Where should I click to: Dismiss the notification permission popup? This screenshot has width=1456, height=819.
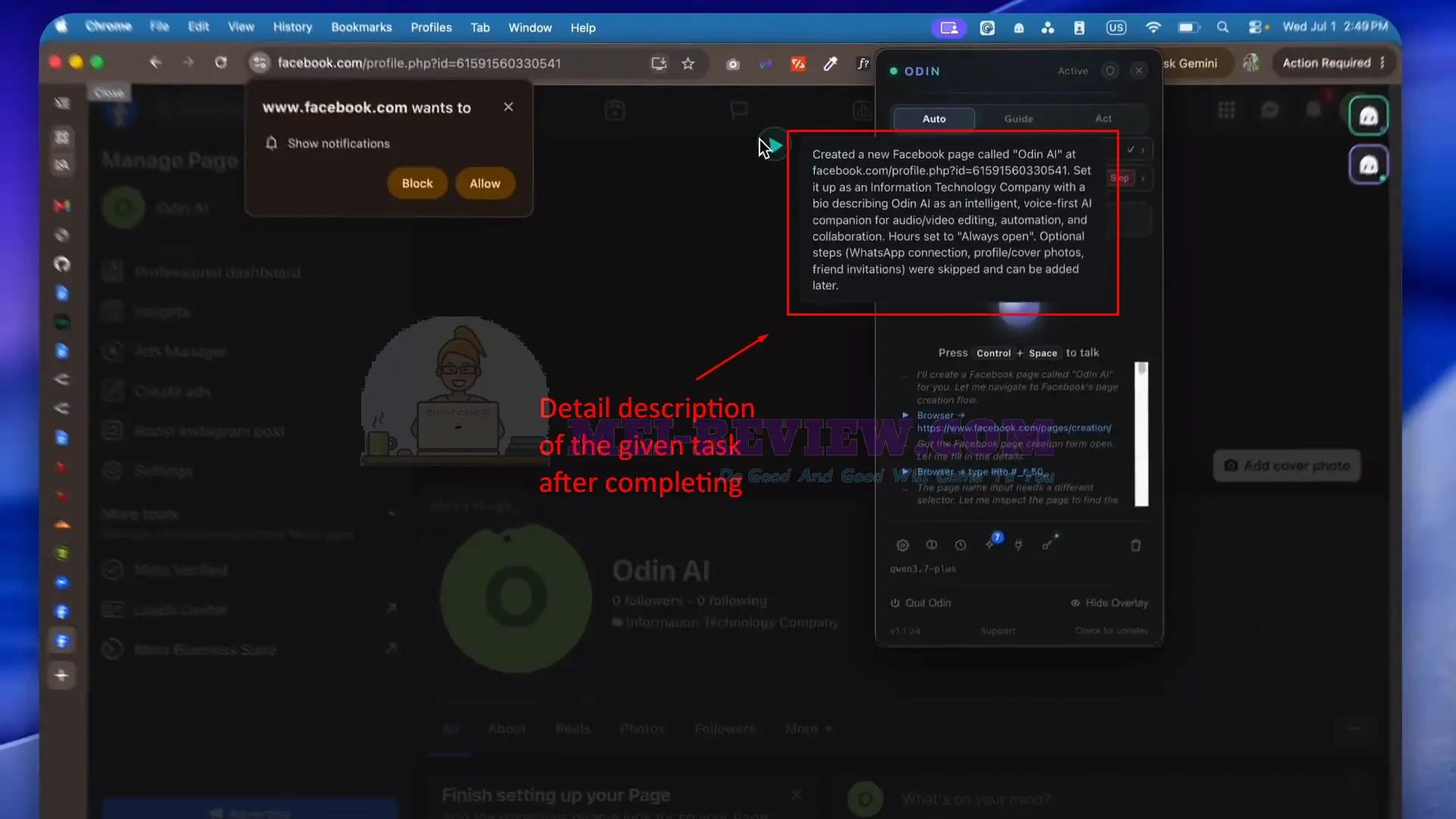[508, 107]
